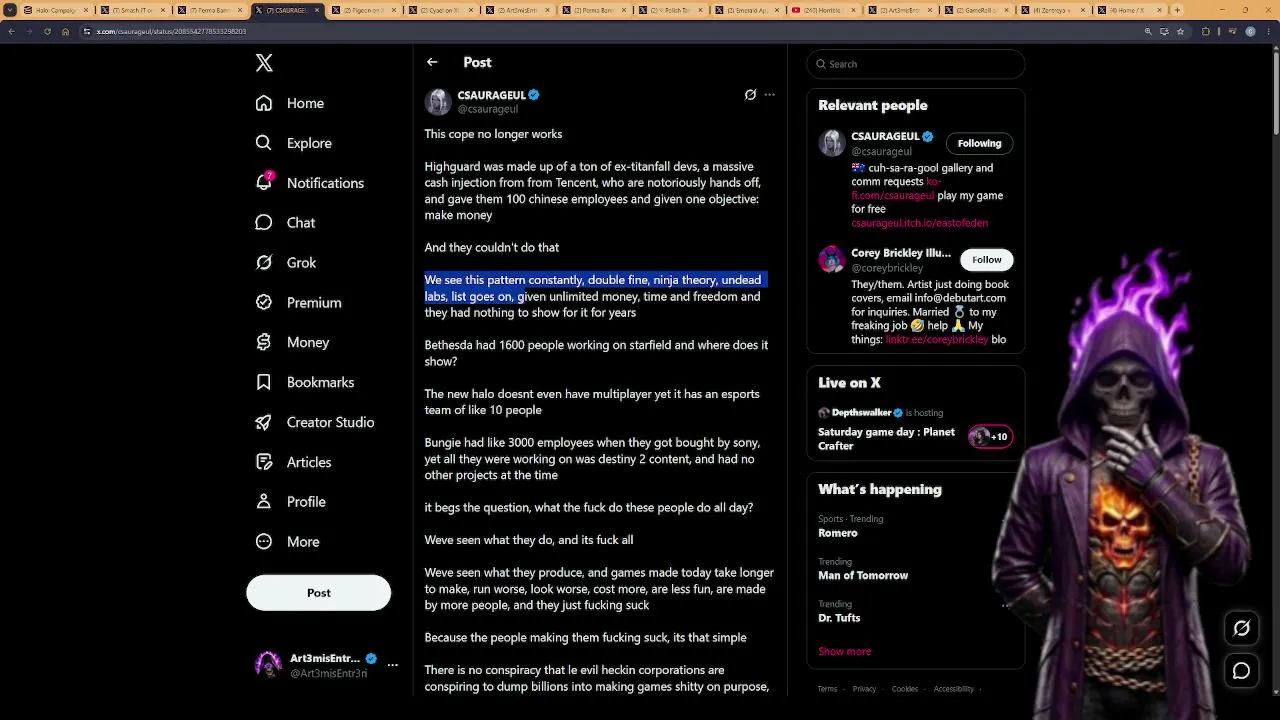The image size is (1280, 720).
Task: Click the Privacy footer link
Action: (x=864, y=689)
